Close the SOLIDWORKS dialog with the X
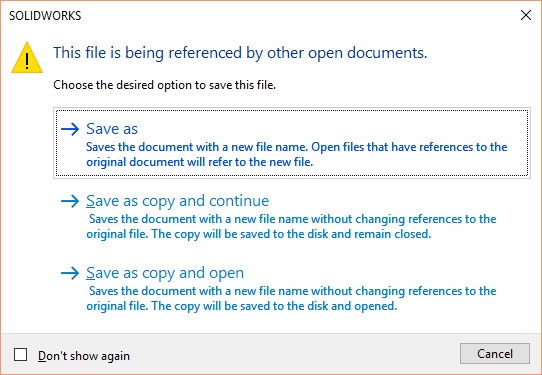The image size is (542, 375). [526, 15]
